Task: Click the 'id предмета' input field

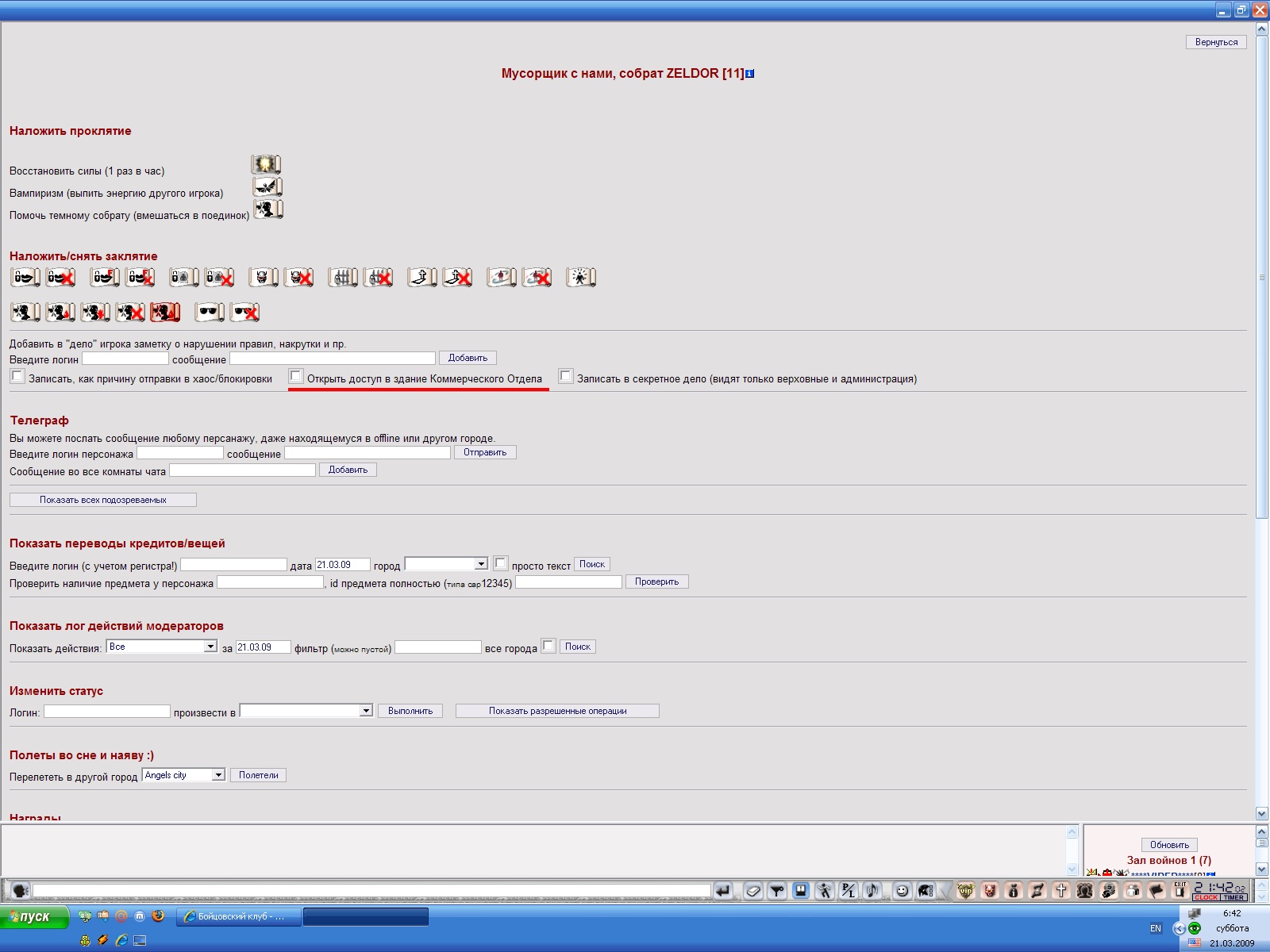Action: (x=569, y=582)
